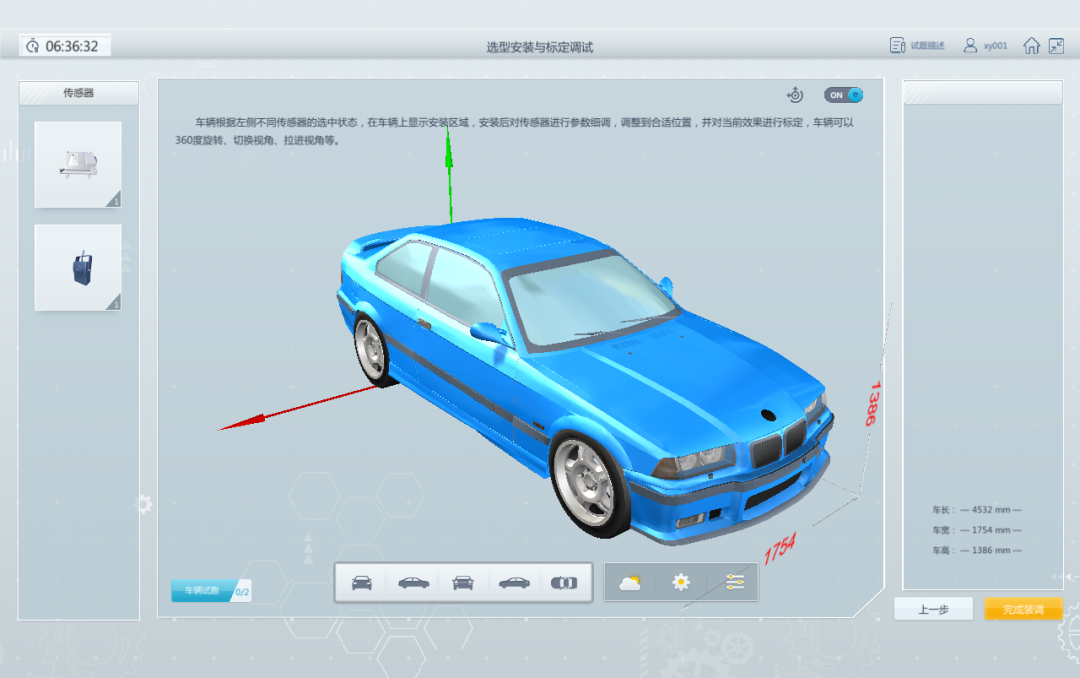Screen dimensions: 1080x678
Task: Select the front view car icon
Action: (362, 583)
